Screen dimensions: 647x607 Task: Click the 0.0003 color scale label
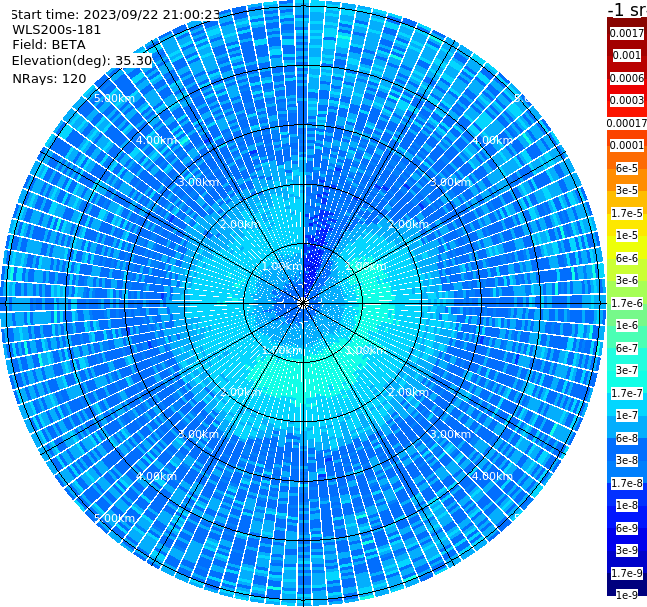pos(627,100)
